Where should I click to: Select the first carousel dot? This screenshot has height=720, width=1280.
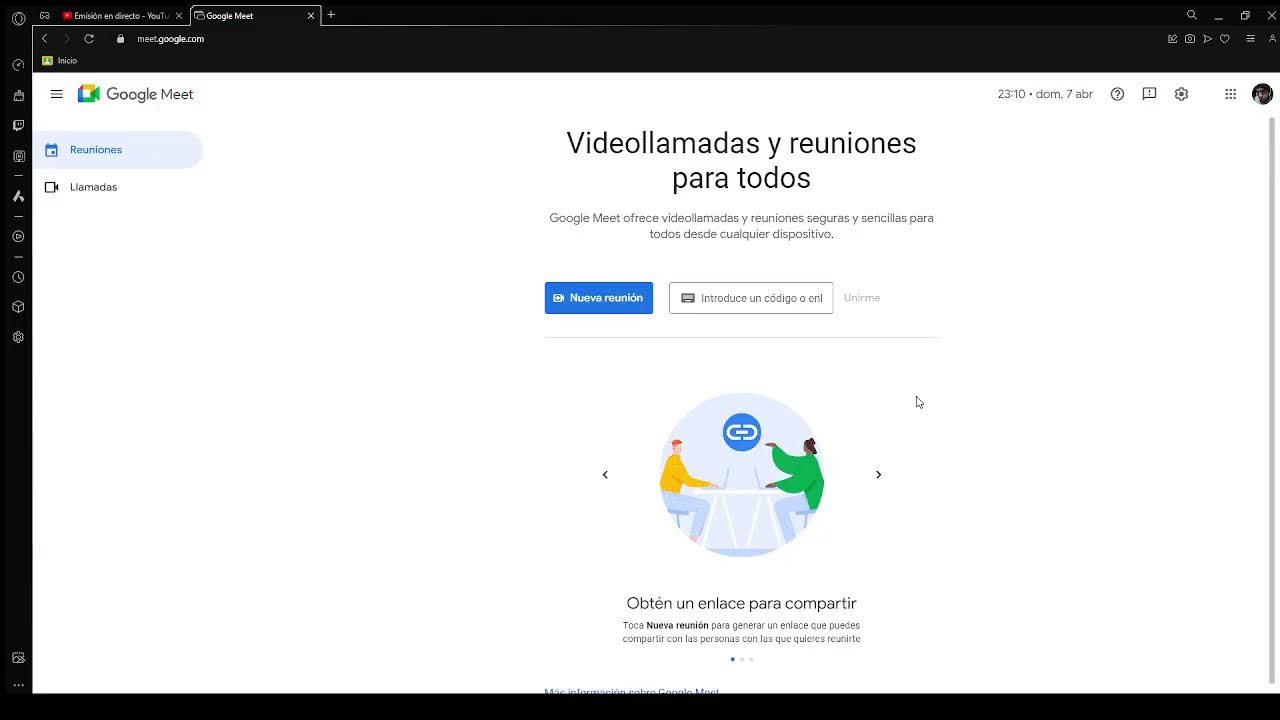pos(732,659)
